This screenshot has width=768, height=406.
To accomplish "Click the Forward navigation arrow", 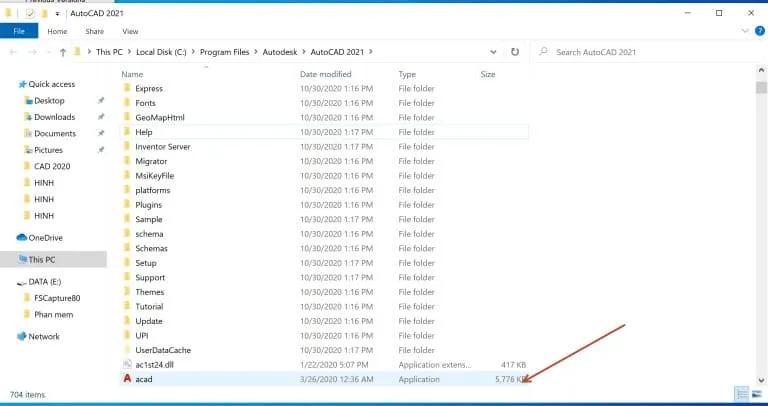I will [32, 52].
